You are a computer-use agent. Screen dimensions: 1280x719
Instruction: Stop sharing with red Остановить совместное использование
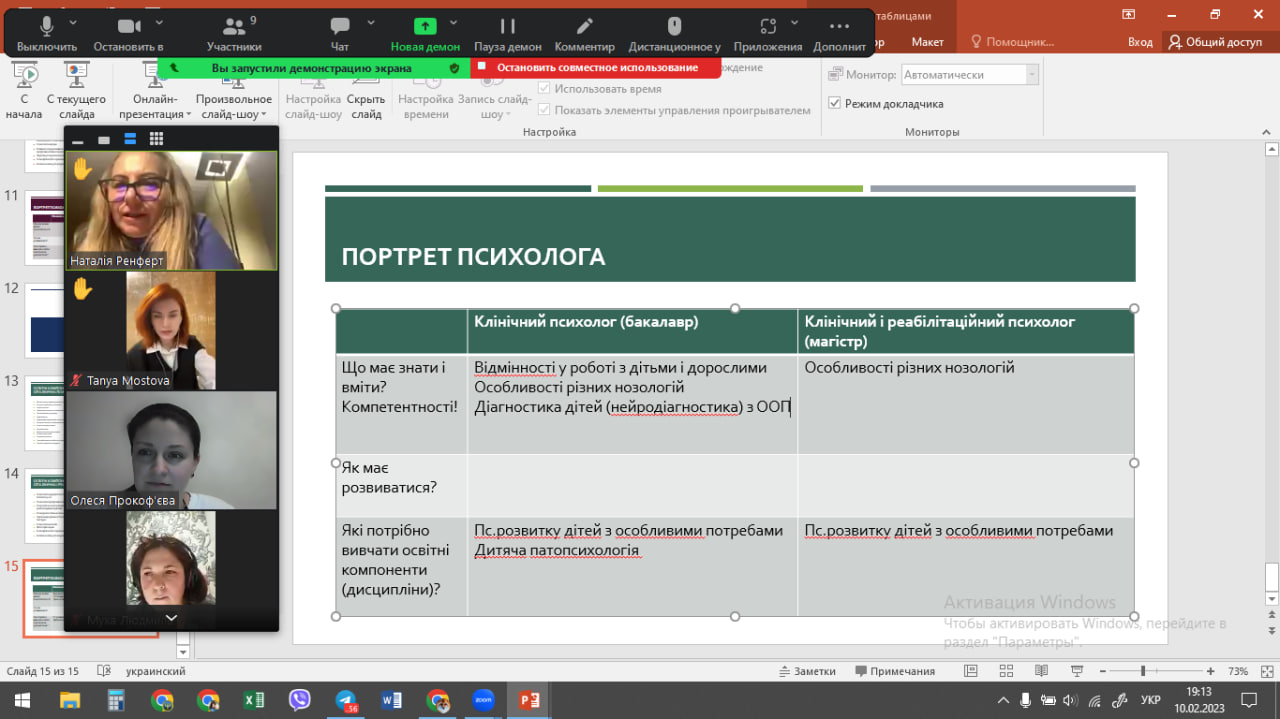pos(596,67)
